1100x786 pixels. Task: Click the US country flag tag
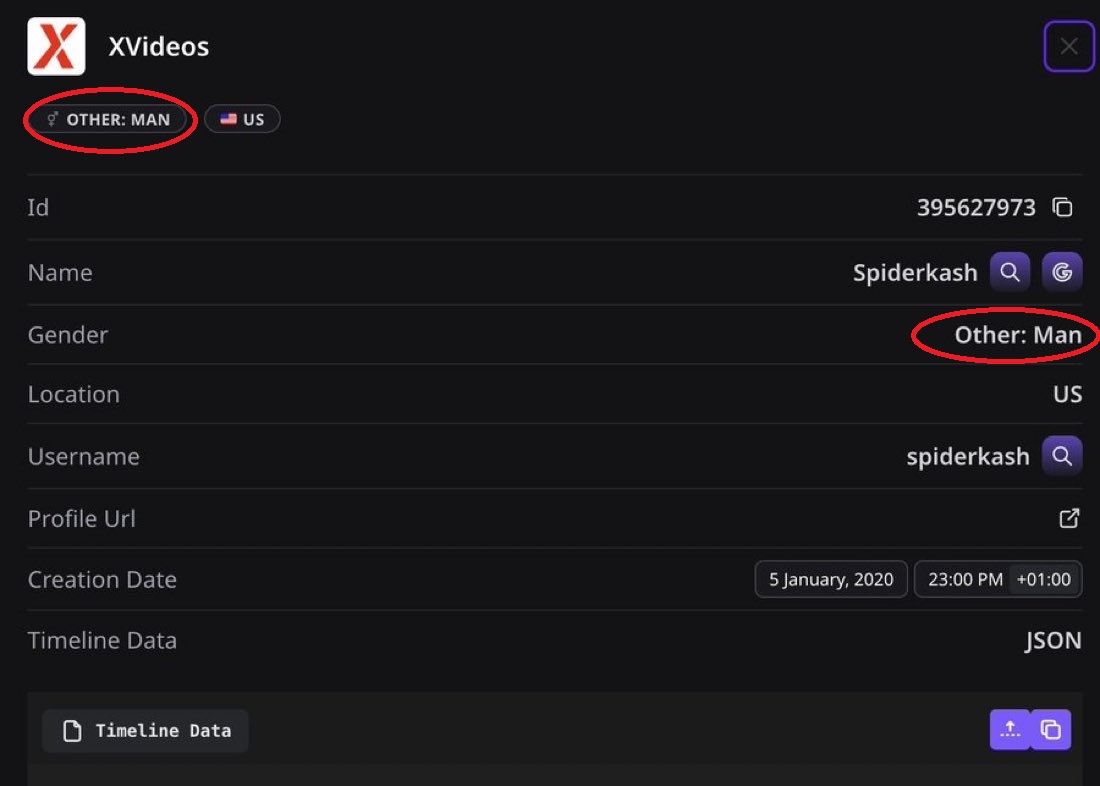point(242,120)
